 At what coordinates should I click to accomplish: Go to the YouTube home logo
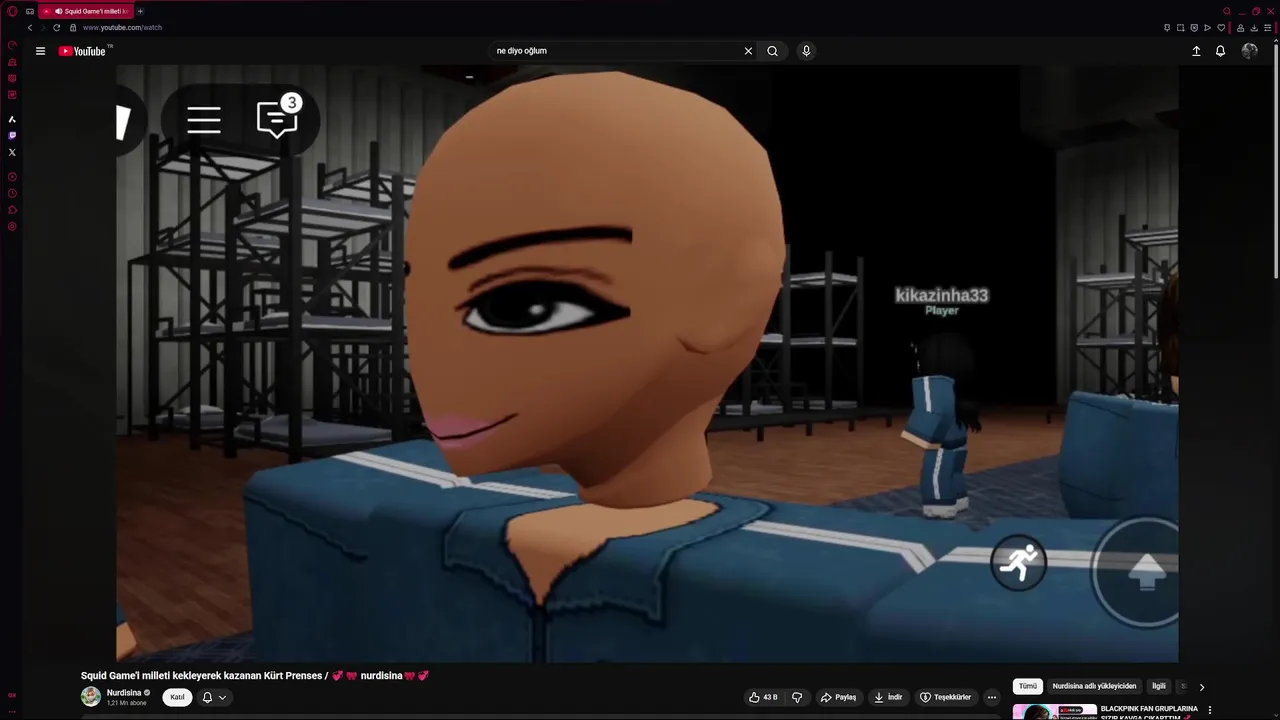[82, 51]
